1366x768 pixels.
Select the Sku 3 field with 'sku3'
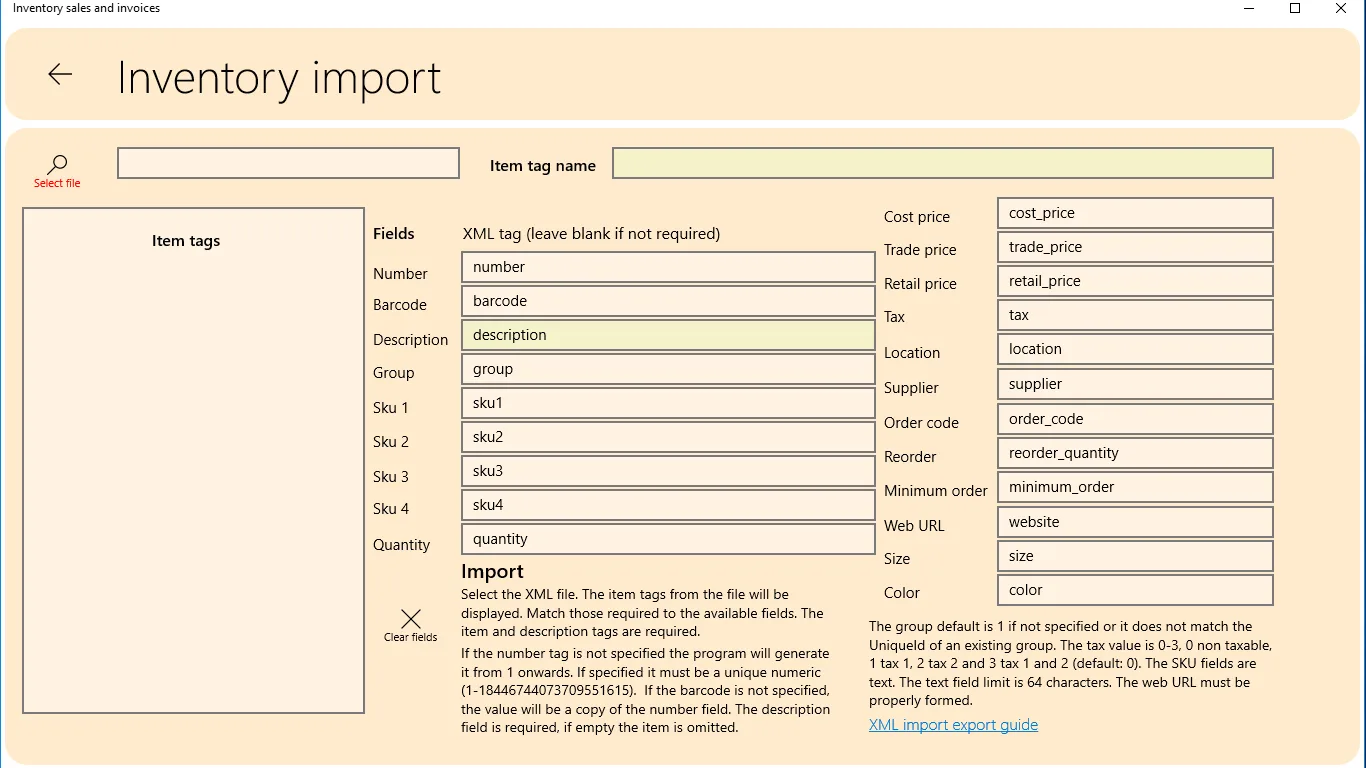[668, 471]
